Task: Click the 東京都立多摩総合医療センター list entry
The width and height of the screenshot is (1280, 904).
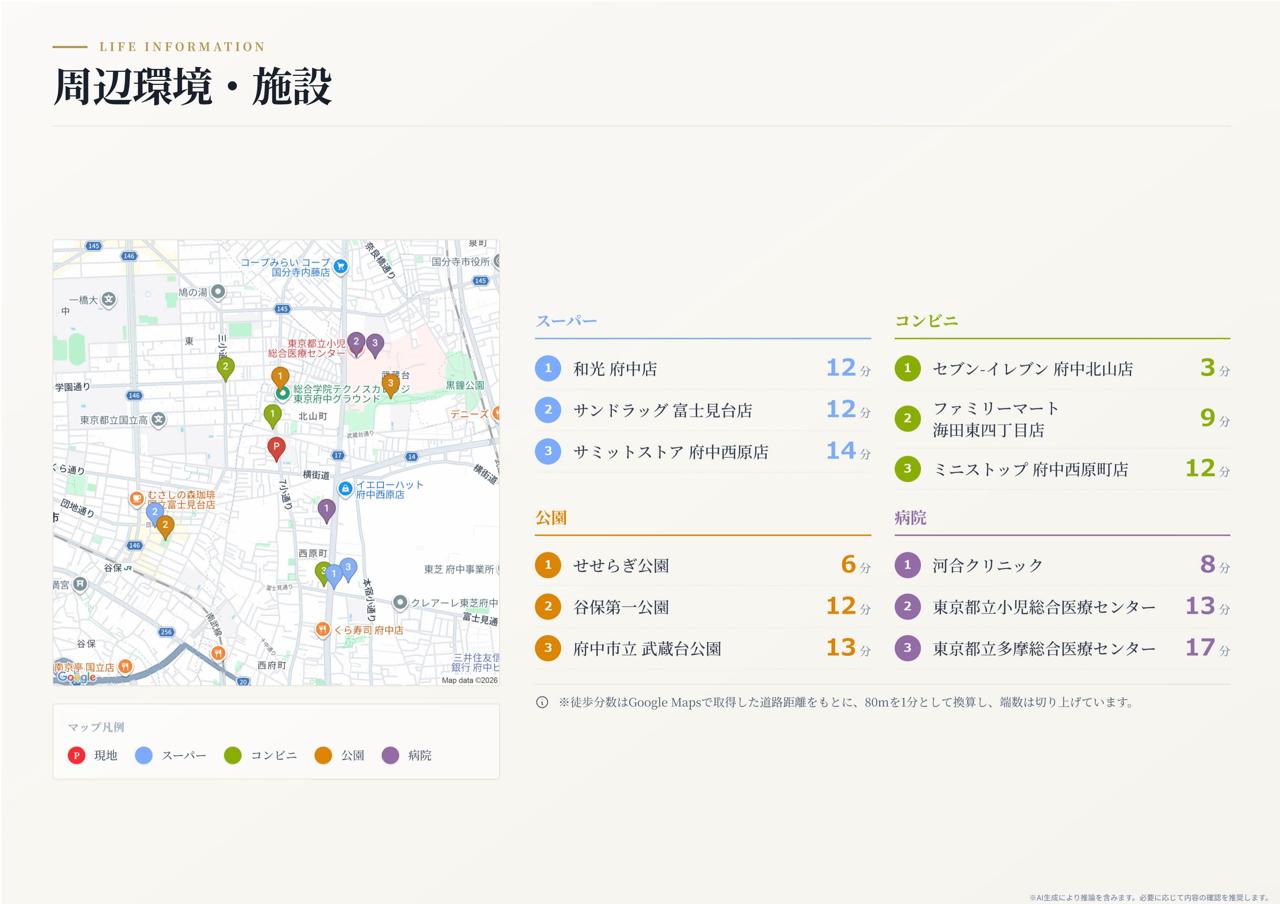Action: point(1062,648)
